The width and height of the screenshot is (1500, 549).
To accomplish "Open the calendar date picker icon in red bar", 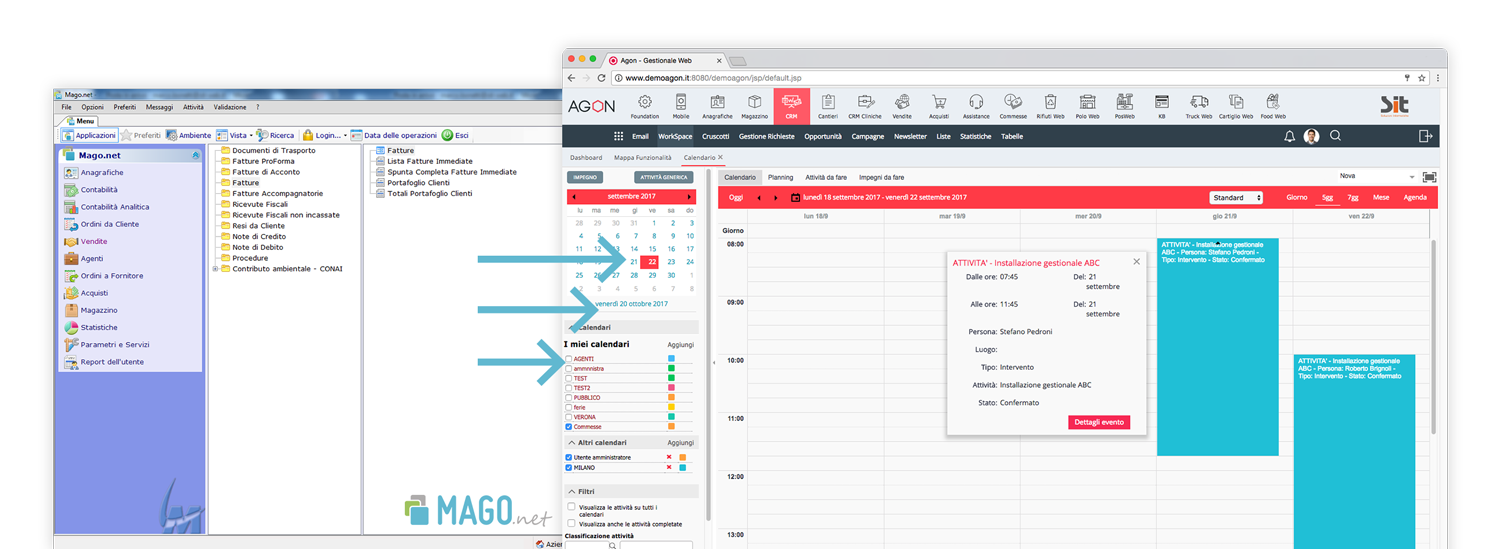I will tap(795, 198).
